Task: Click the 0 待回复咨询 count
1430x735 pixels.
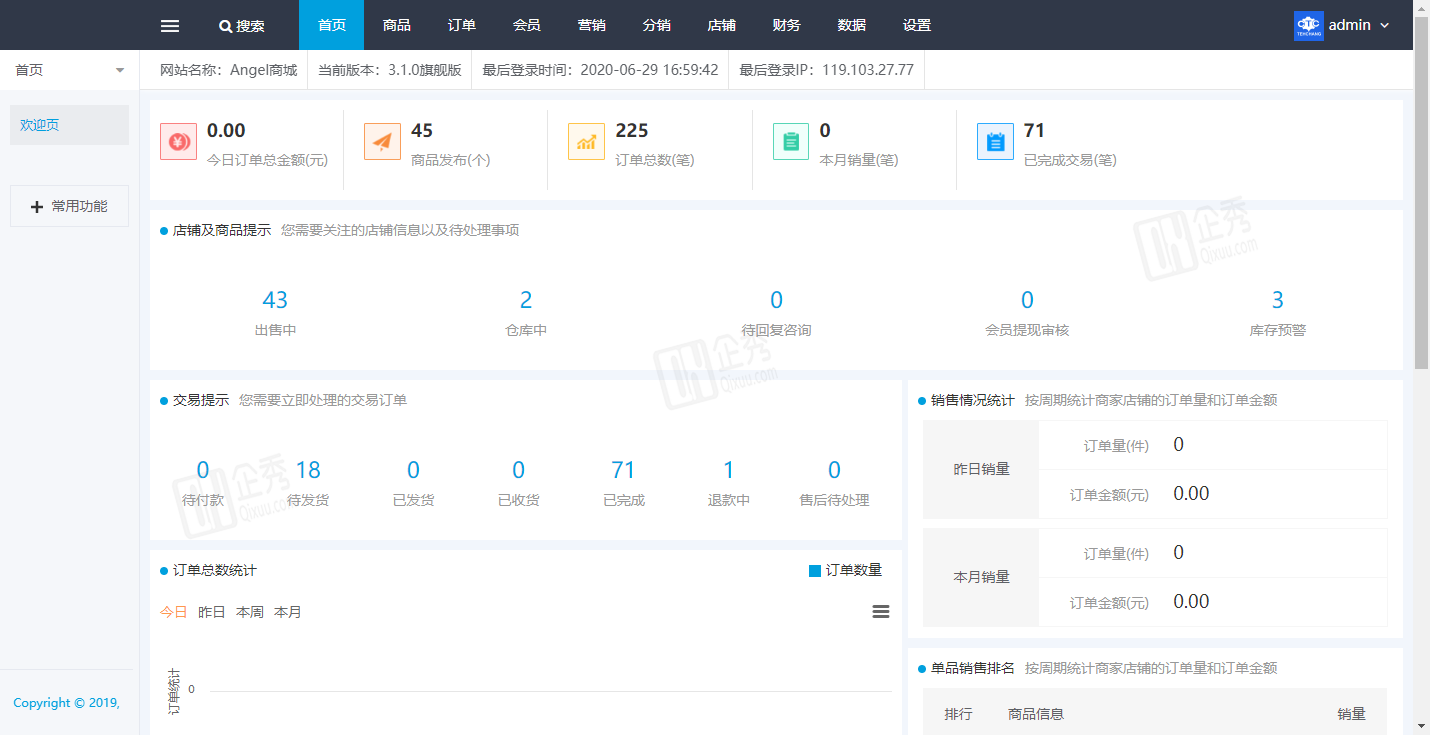Action: tap(776, 300)
